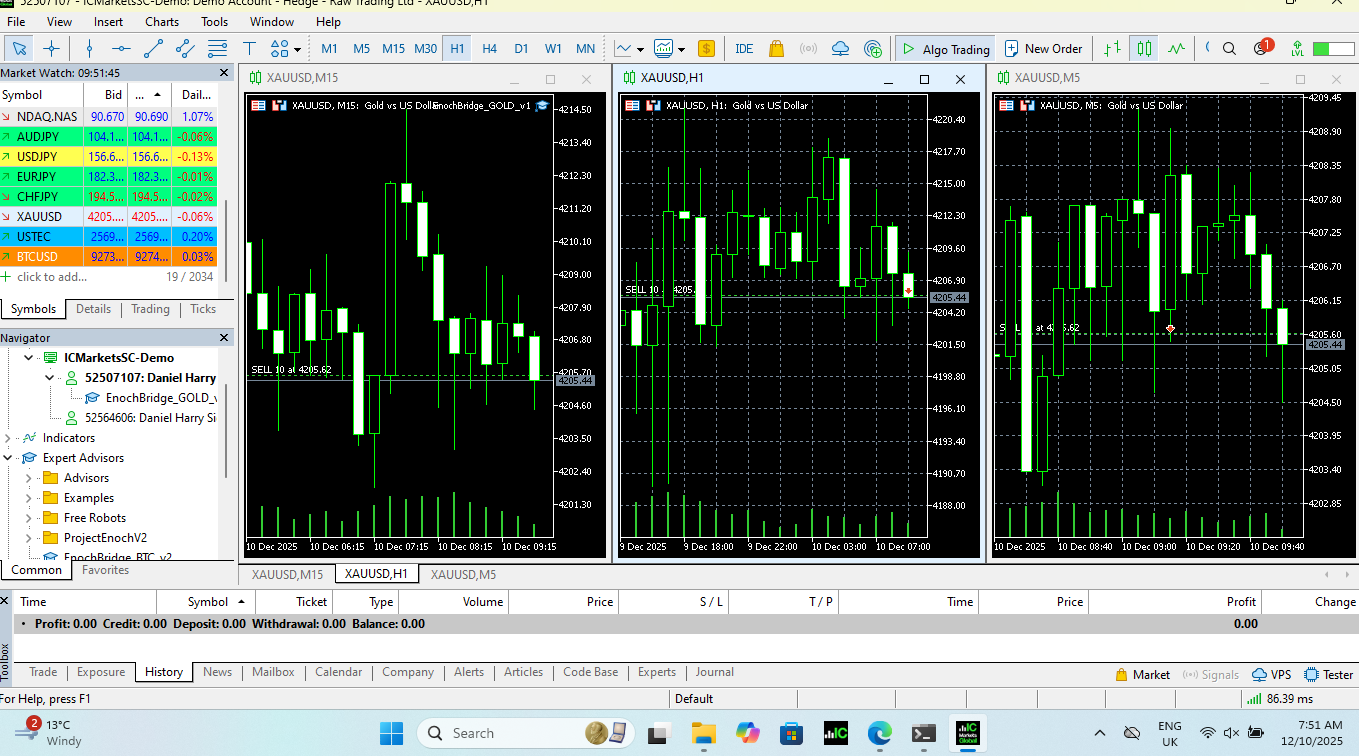Switch timeframe to H4
This screenshot has height=756, width=1359.
(x=489, y=48)
